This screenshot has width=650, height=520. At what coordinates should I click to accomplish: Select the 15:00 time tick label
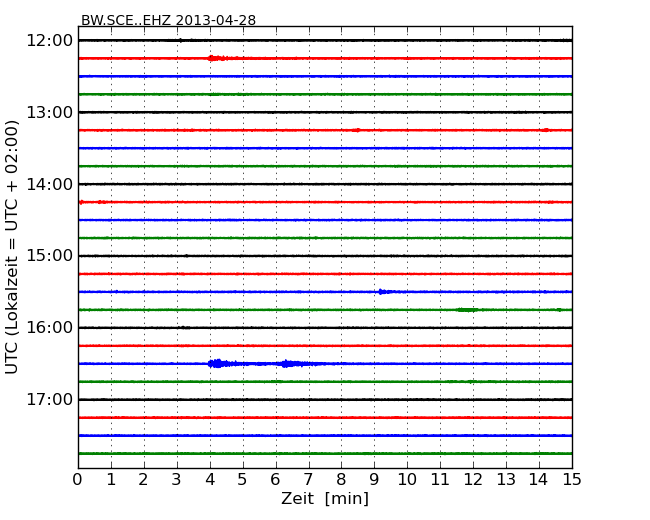pyautogui.click(x=50, y=256)
